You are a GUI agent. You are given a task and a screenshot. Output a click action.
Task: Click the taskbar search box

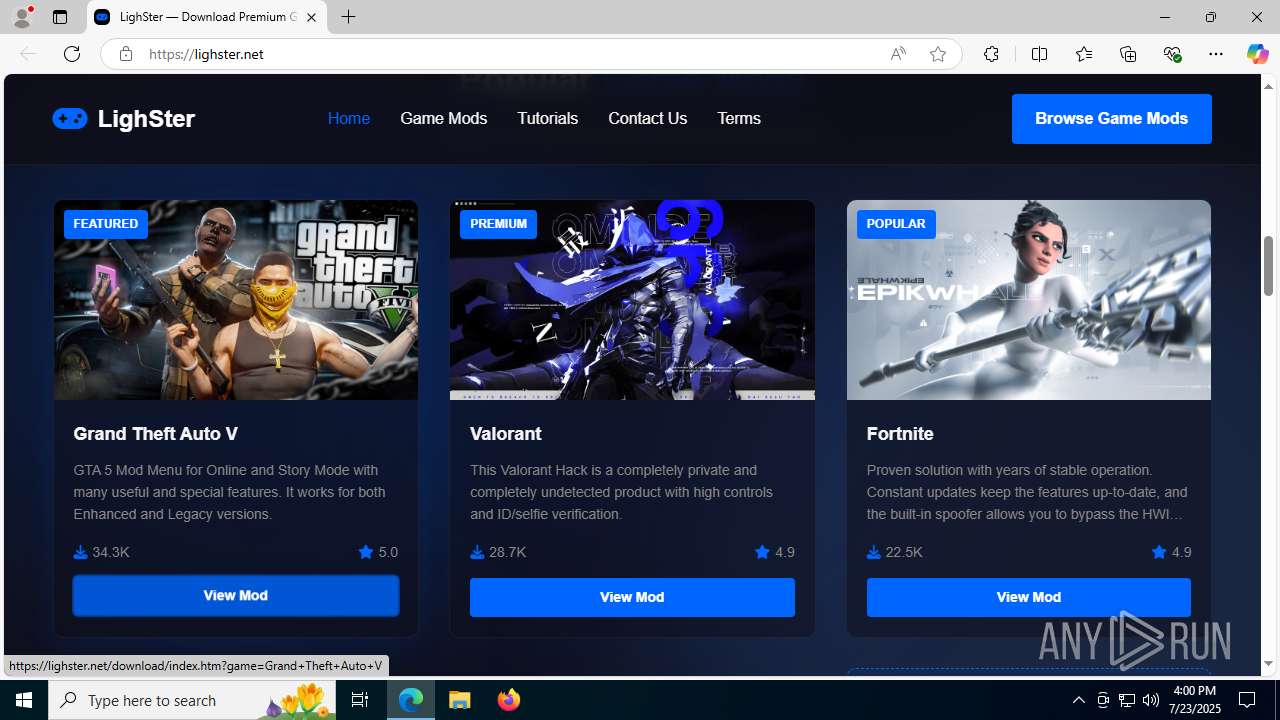click(x=192, y=700)
